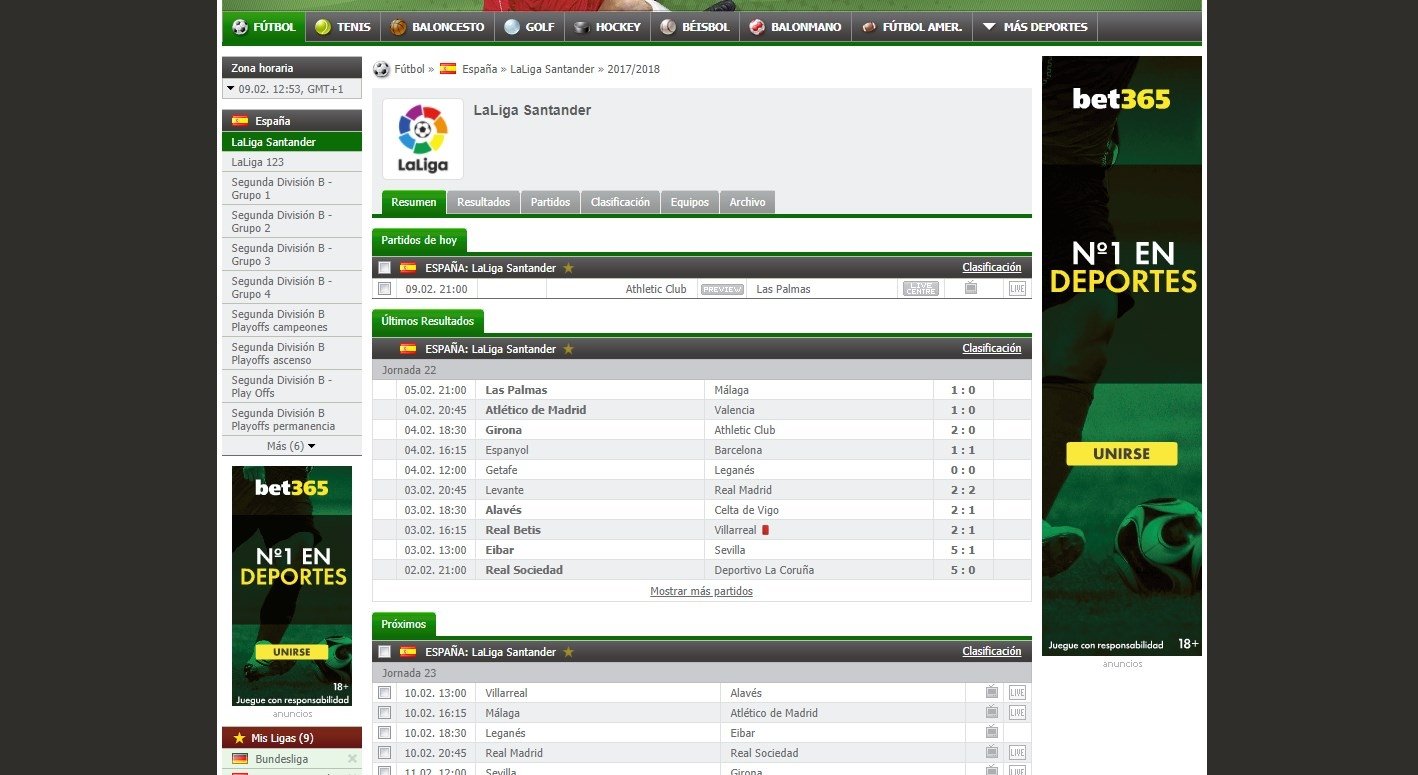Click star in Últimos Resultados league header
This screenshot has width=1418, height=775.
568,349
